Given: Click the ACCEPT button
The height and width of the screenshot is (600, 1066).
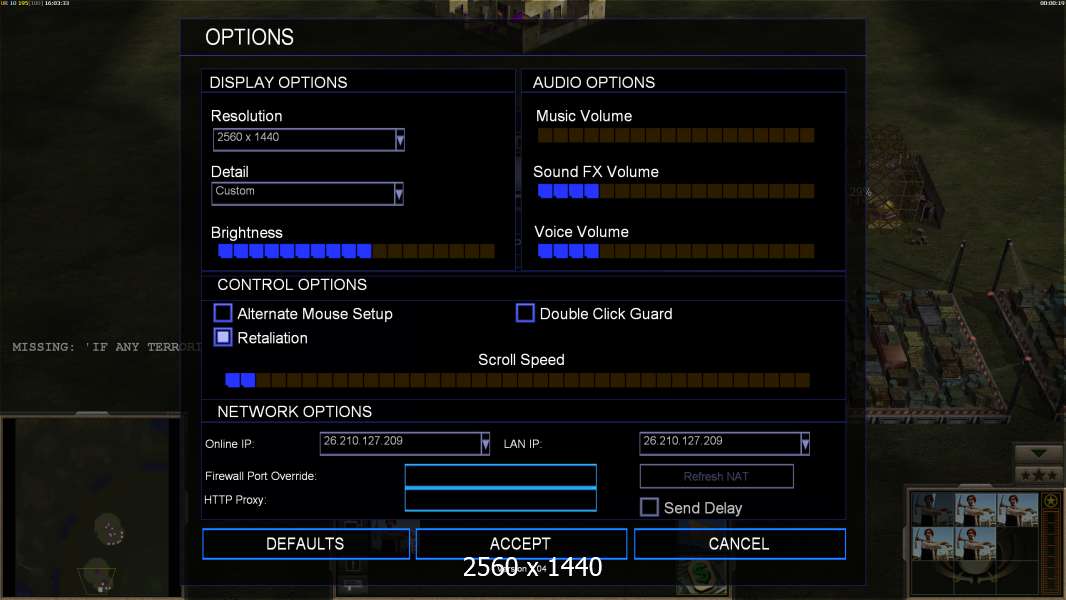Looking at the screenshot, I should (521, 544).
